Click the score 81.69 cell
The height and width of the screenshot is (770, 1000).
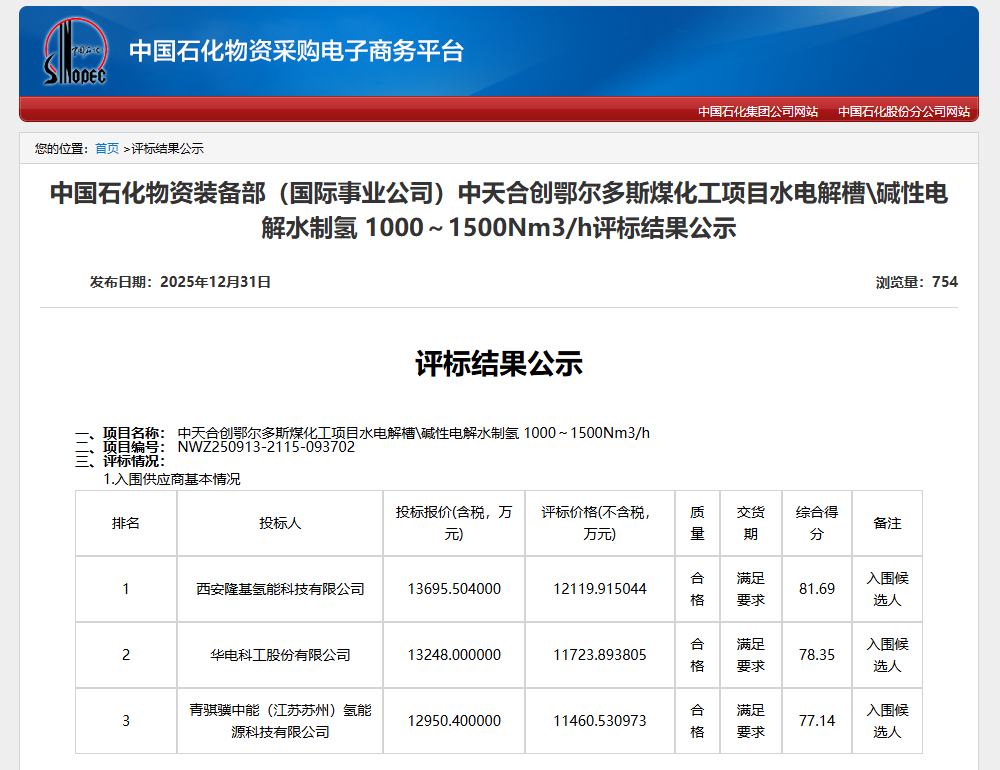pos(816,589)
